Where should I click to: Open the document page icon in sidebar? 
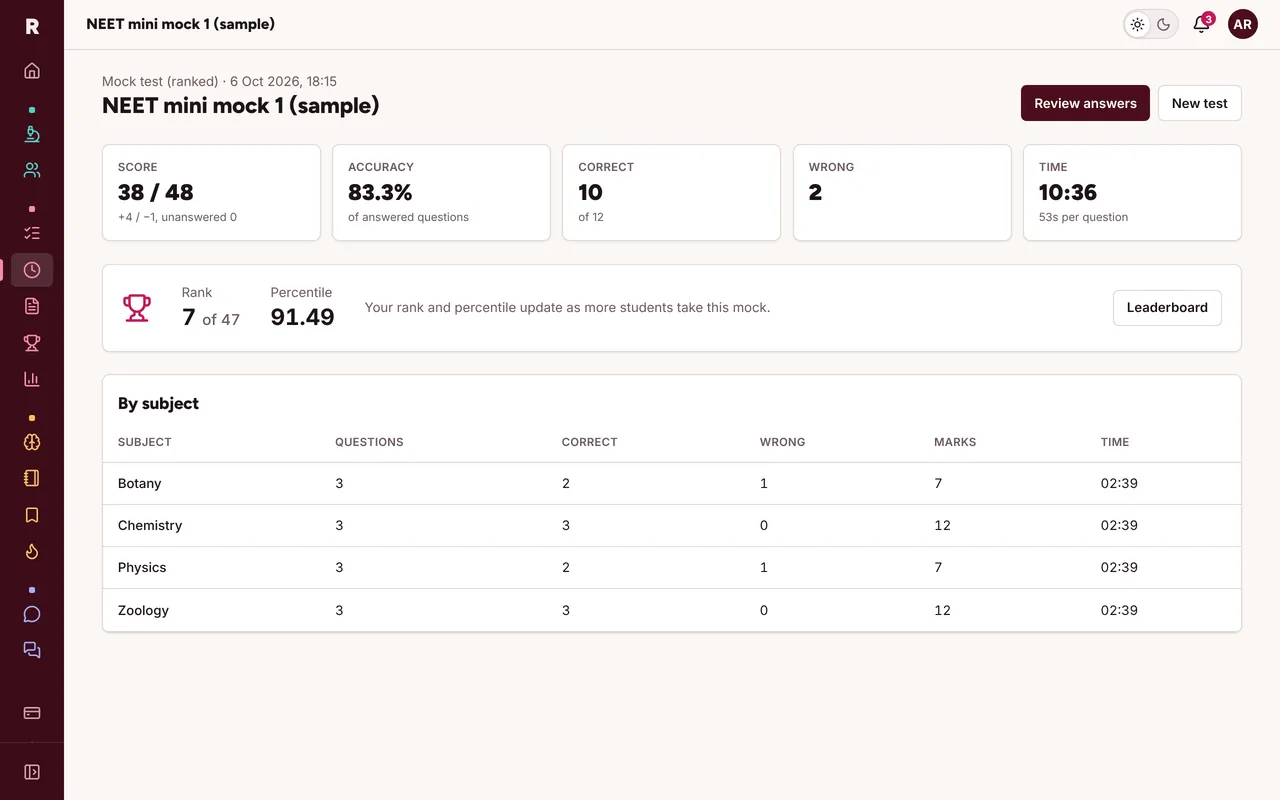click(32, 306)
